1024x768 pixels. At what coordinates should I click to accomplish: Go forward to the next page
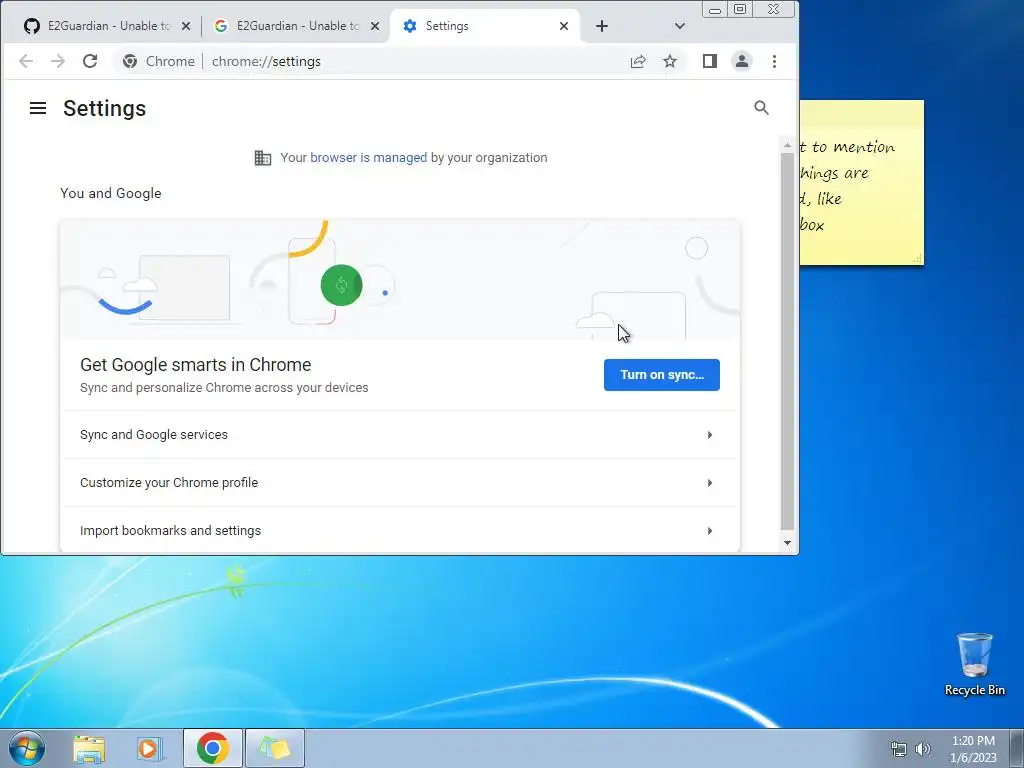(58, 61)
